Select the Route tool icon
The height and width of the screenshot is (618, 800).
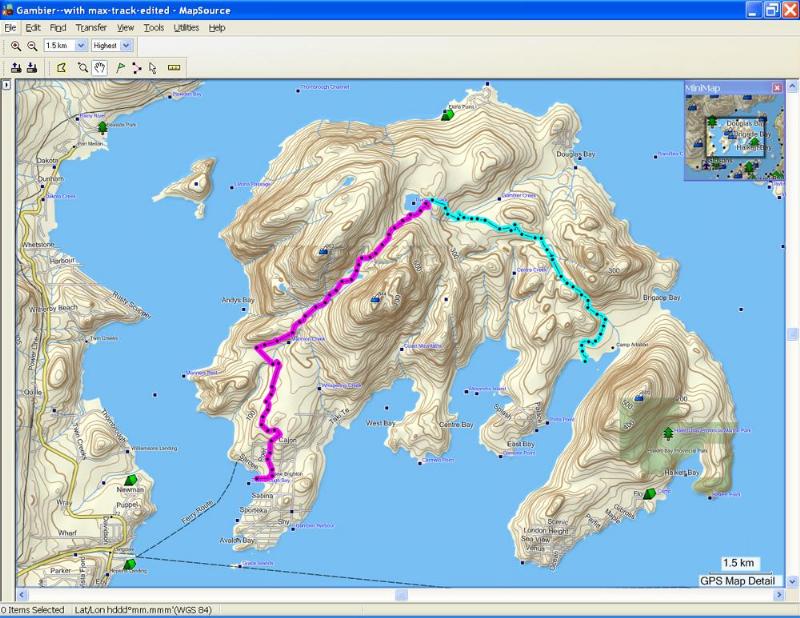point(137,67)
